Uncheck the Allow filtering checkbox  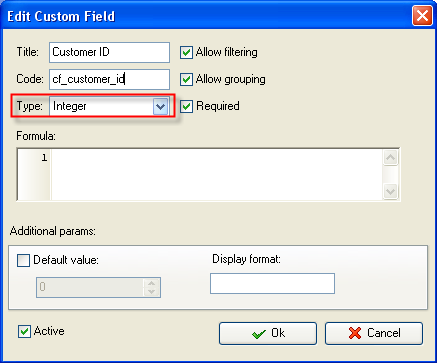point(186,53)
